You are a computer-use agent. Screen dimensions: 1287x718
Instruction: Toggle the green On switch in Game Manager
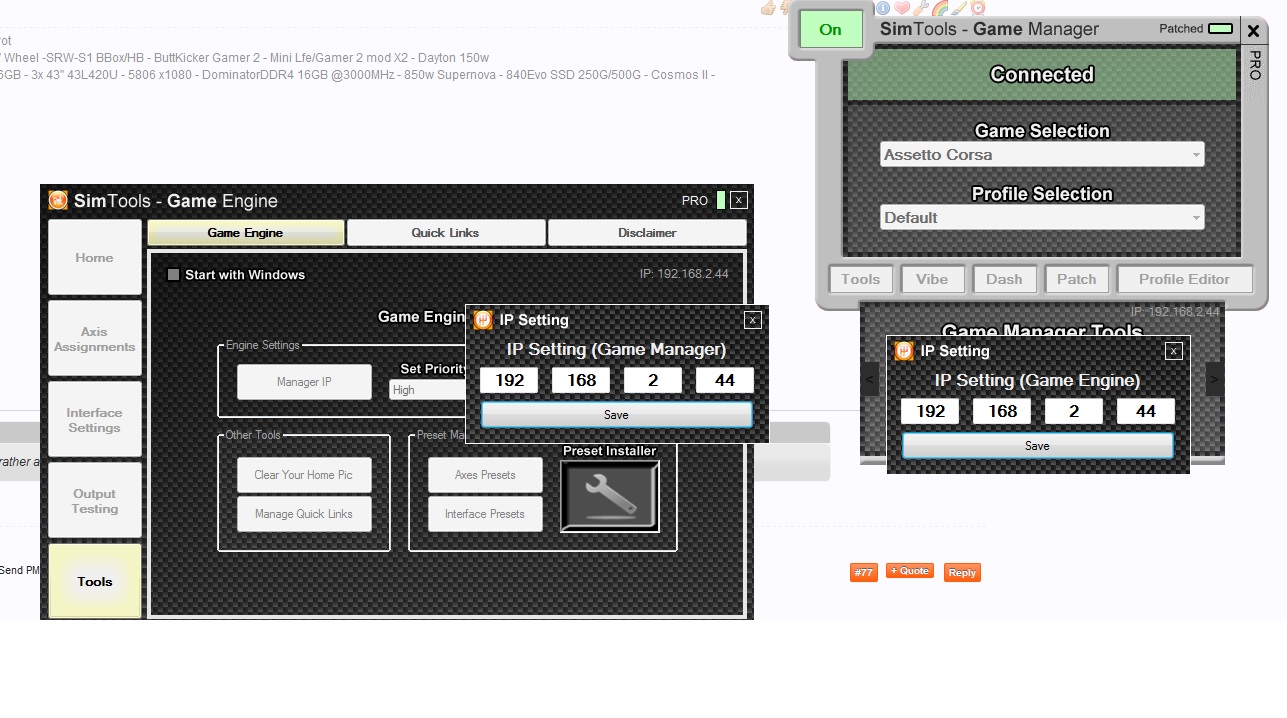[830, 29]
